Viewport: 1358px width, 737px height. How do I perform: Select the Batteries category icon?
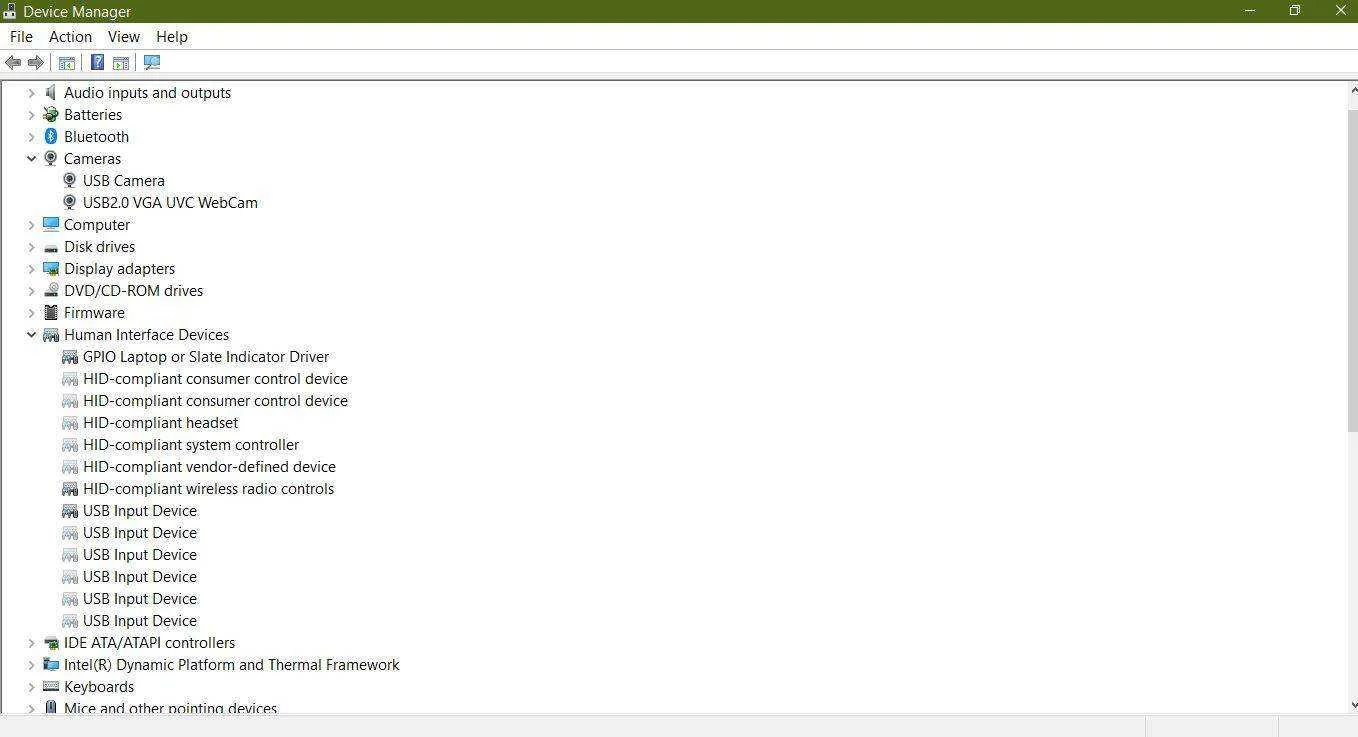[x=51, y=114]
